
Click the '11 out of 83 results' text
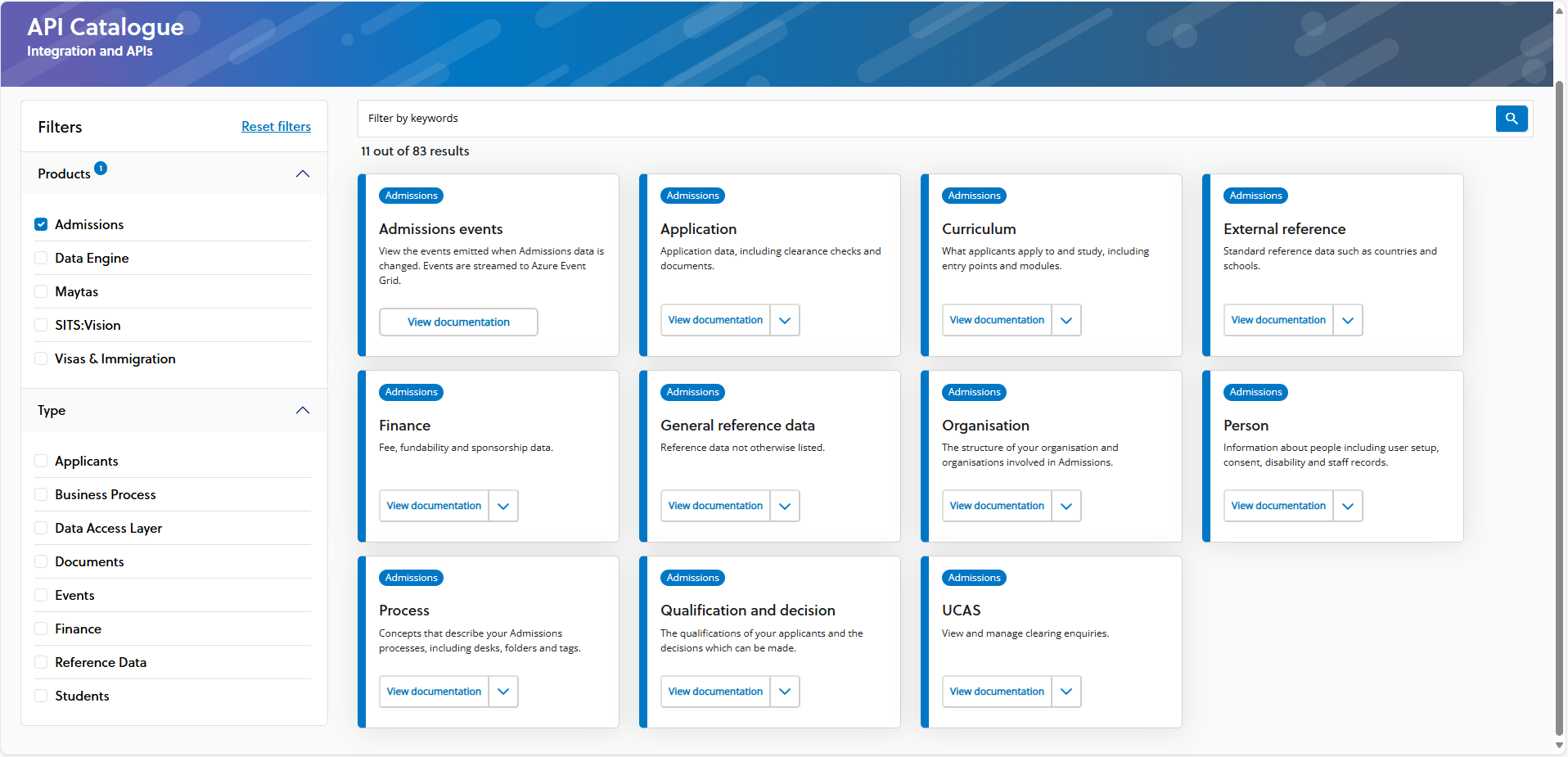click(x=415, y=151)
